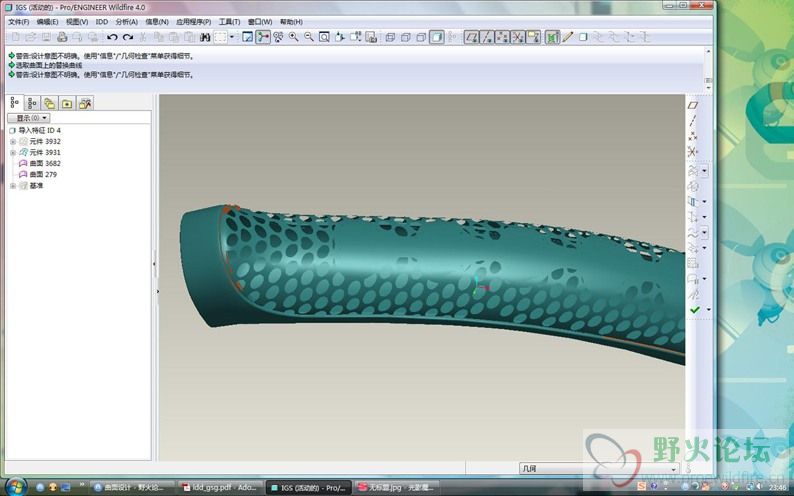Open the selection box dropdown arrow

pyautogui.click(x=232, y=37)
